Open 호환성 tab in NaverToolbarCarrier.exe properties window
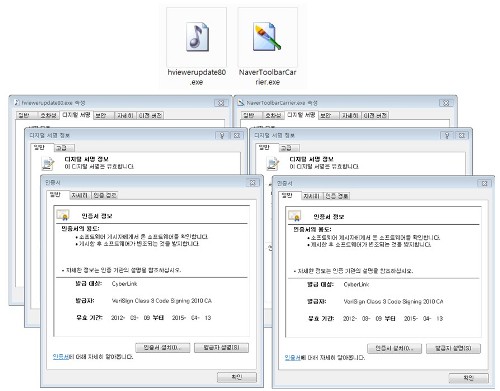Screen dimensions: 500x391 tap(273, 115)
